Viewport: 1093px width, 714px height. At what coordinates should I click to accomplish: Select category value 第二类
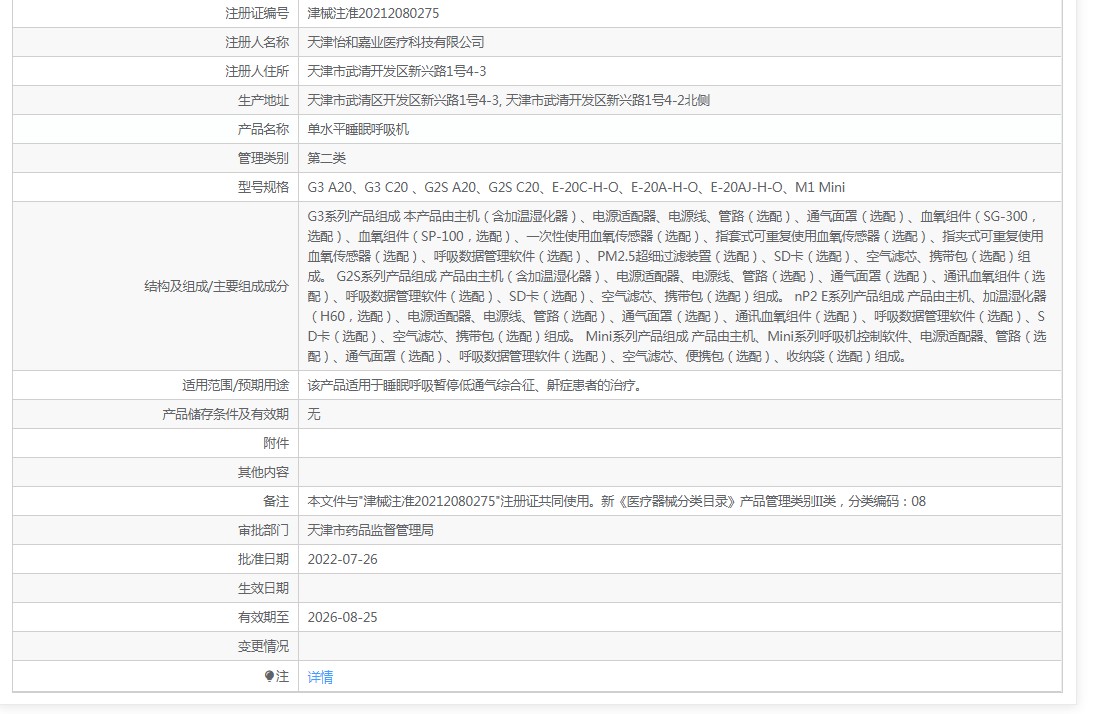(326, 158)
